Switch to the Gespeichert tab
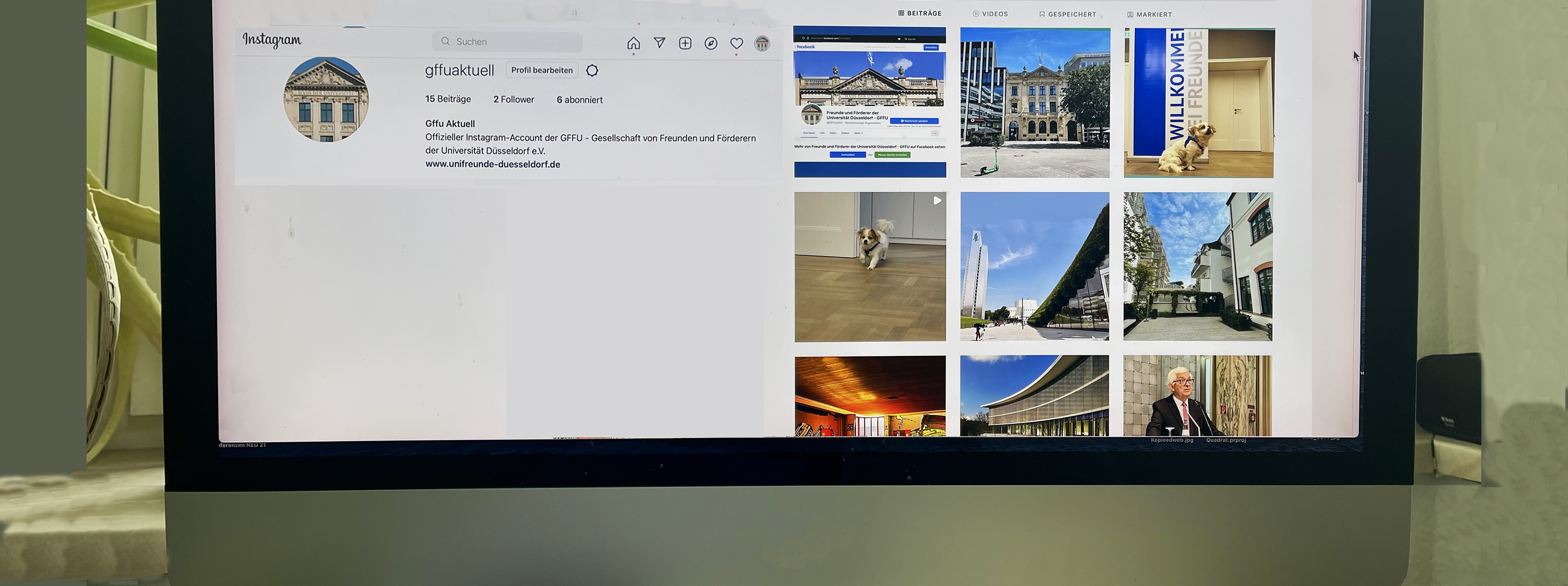This screenshot has width=1568, height=586. [x=1068, y=14]
